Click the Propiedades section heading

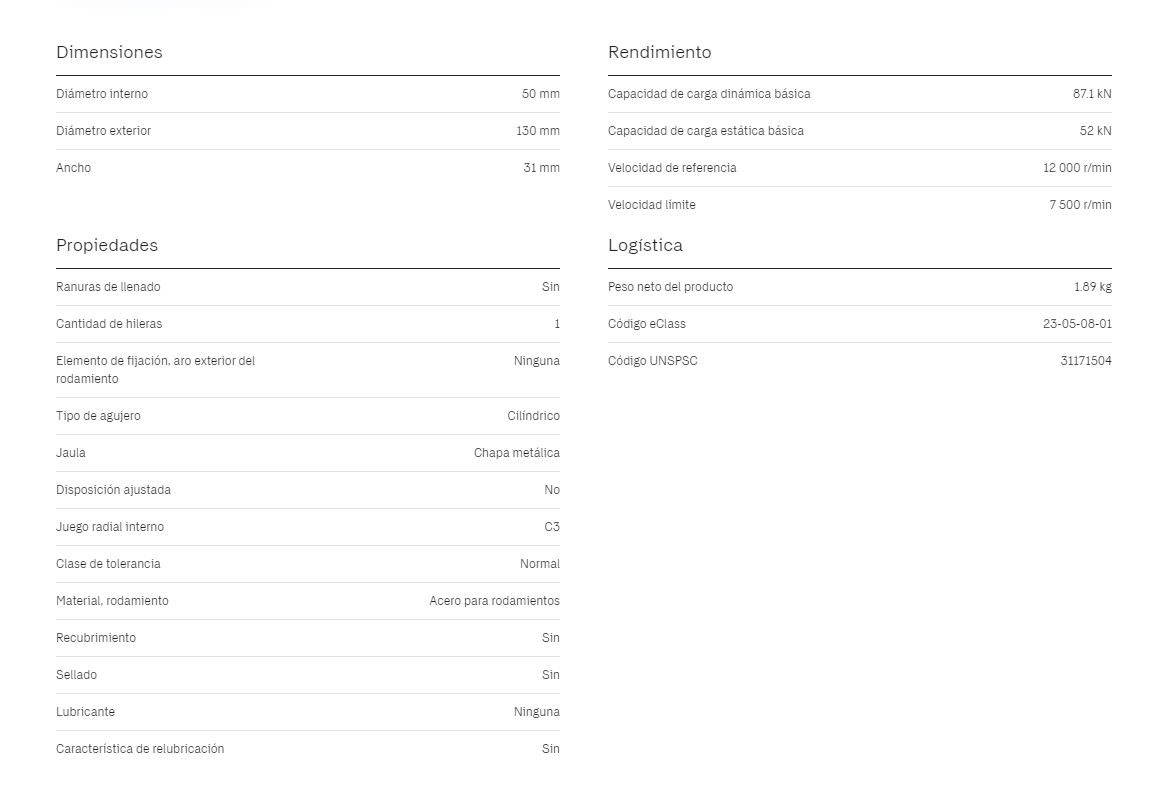click(x=107, y=246)
